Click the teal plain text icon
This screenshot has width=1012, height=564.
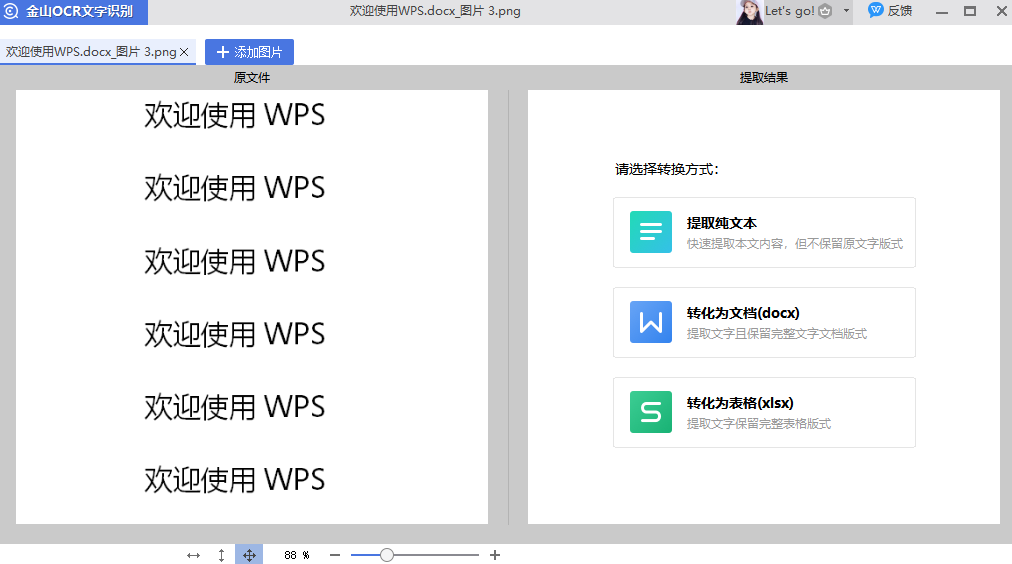(650, 232)
